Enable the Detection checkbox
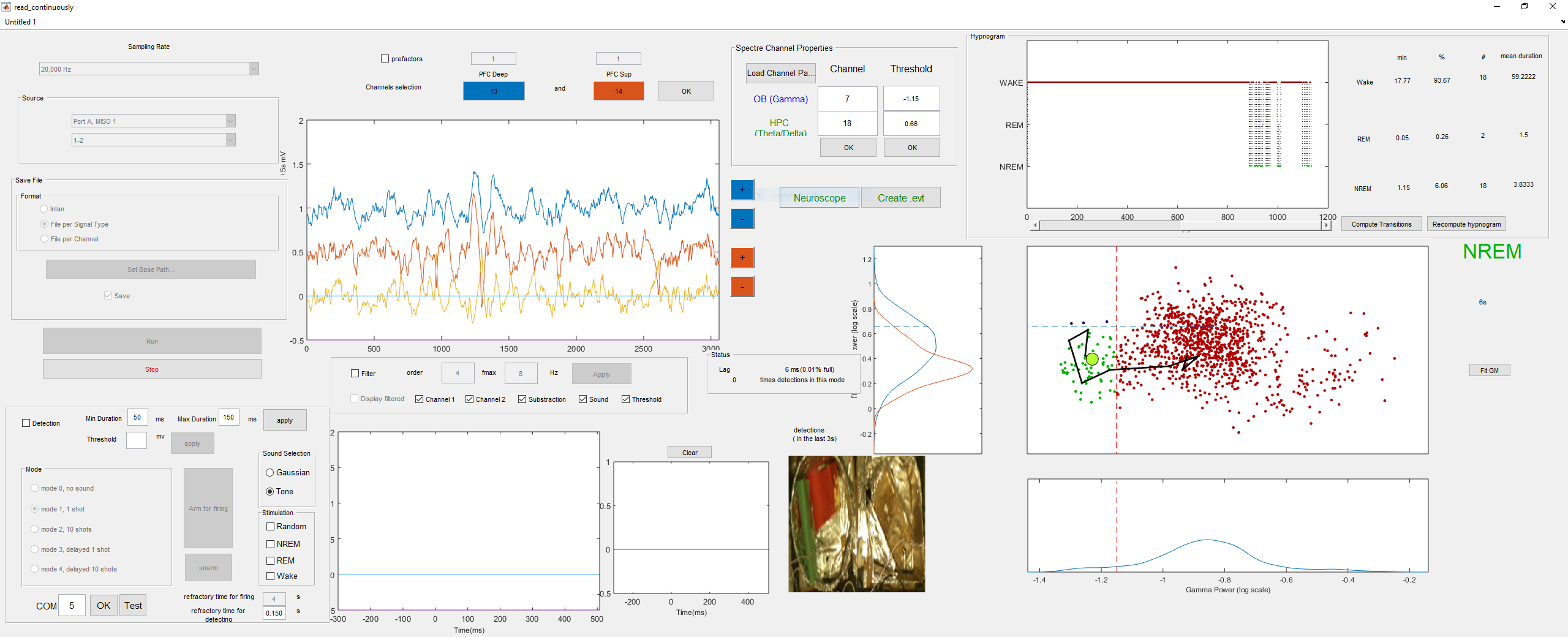This screenshot has width=1568, height=637. (x=25, y=423)
